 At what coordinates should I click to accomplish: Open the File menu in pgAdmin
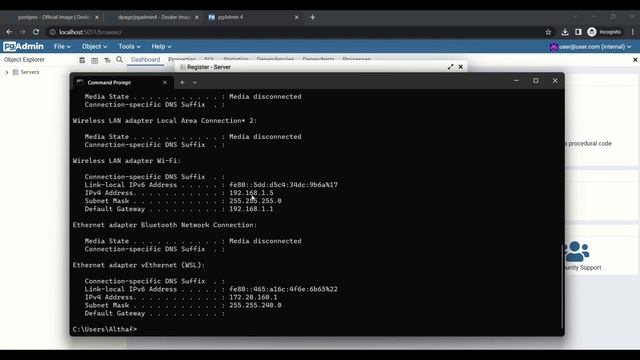pyautogui.click(x=62, y=47)
